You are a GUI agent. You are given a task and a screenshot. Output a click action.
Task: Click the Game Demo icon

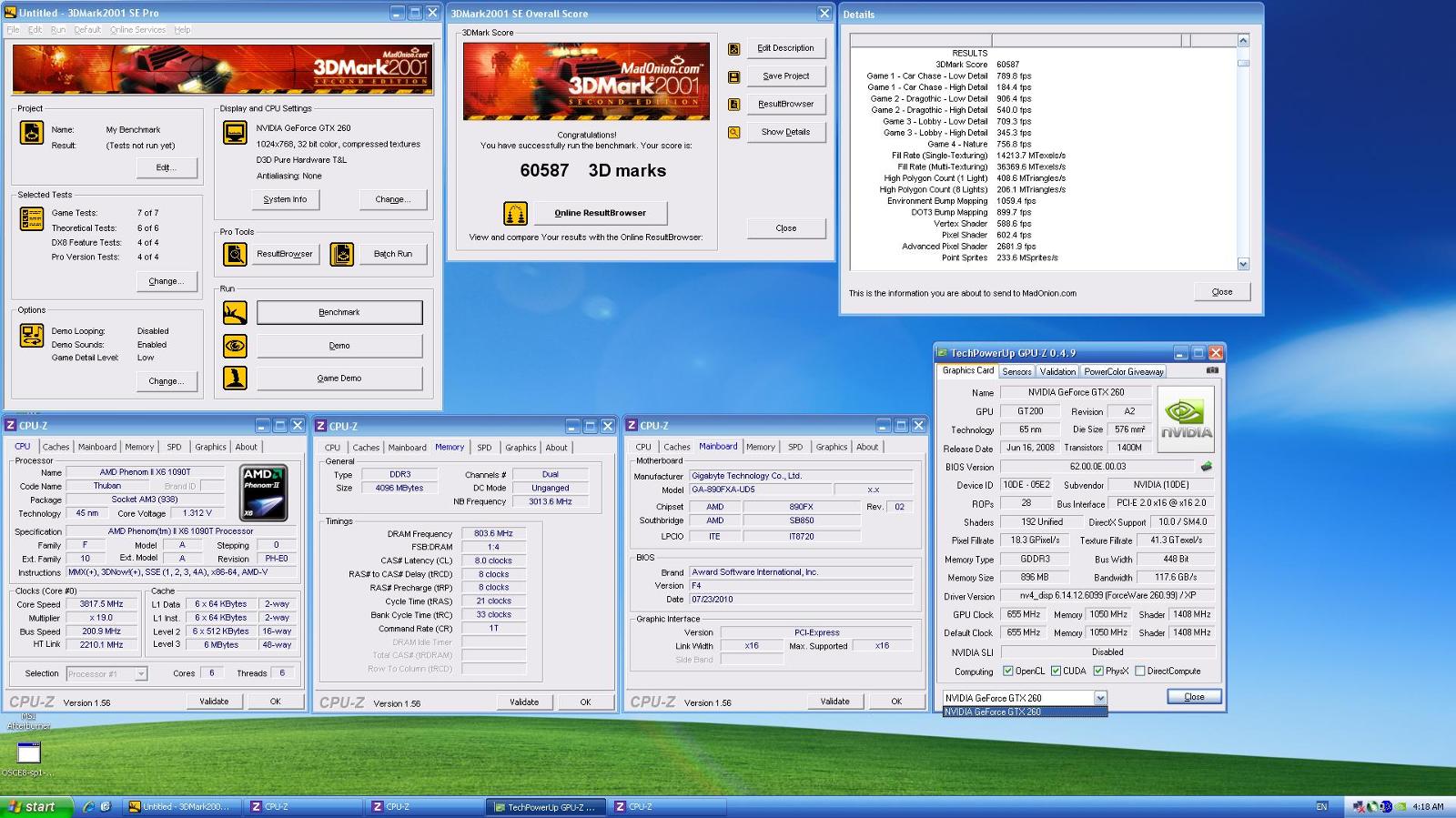click(235, 378)
